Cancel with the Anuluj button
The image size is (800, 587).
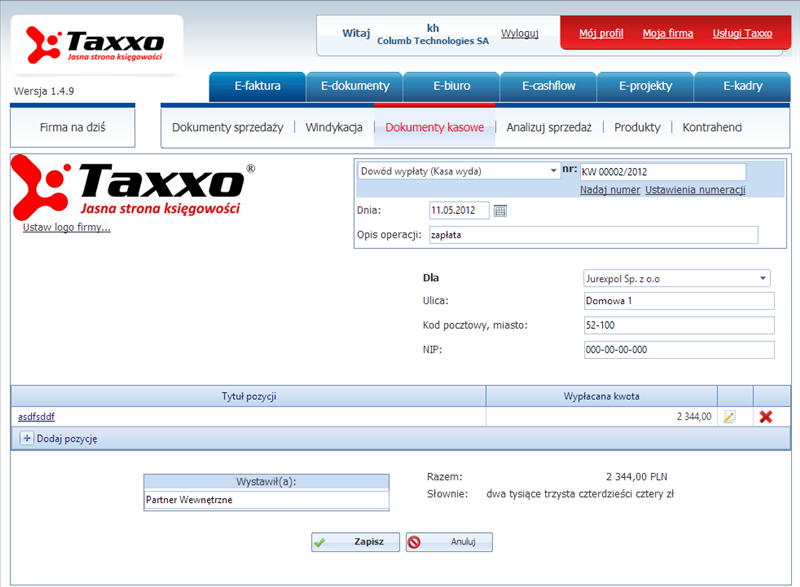click(449, 542)
